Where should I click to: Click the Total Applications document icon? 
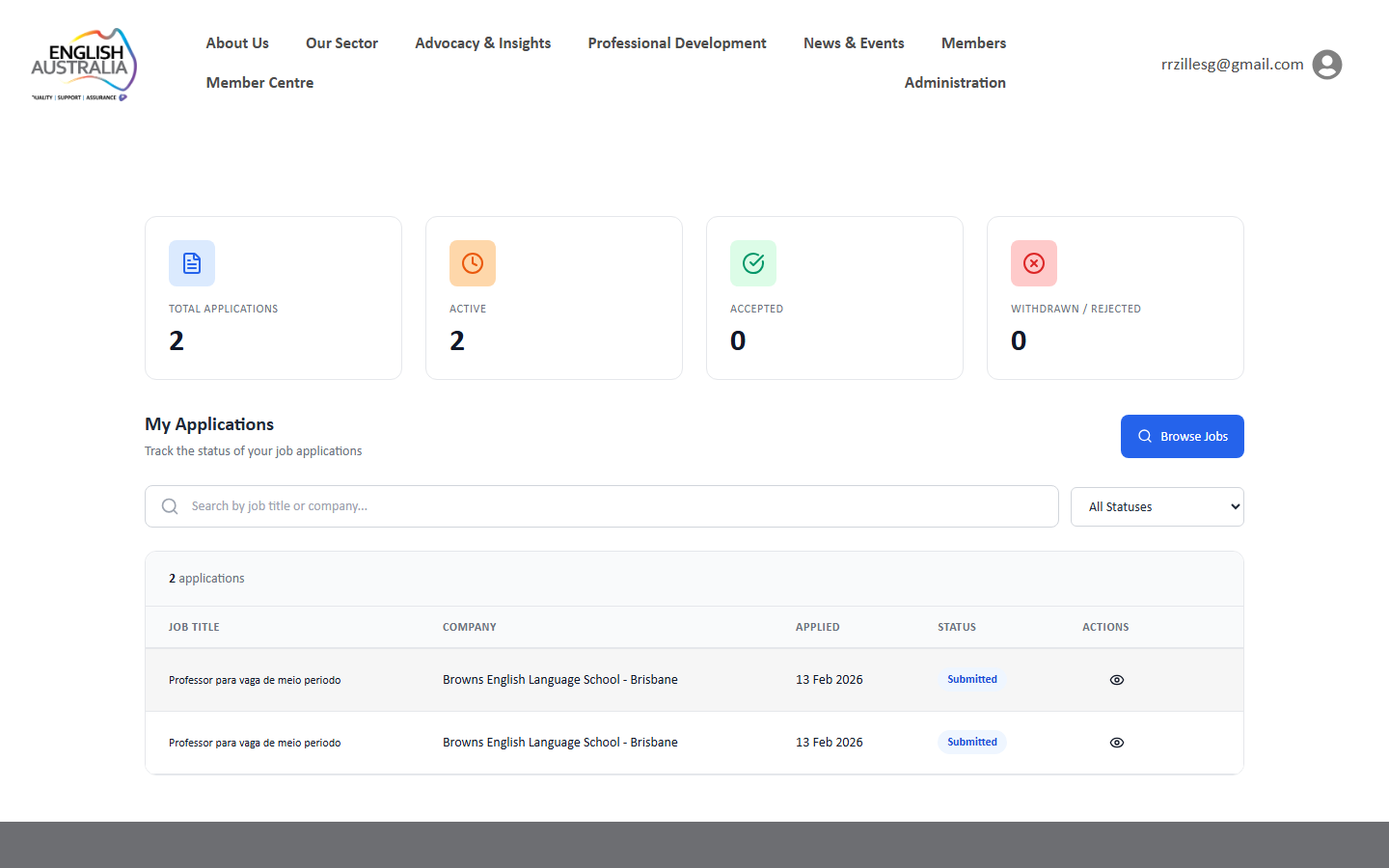click(x=192, y=263)
